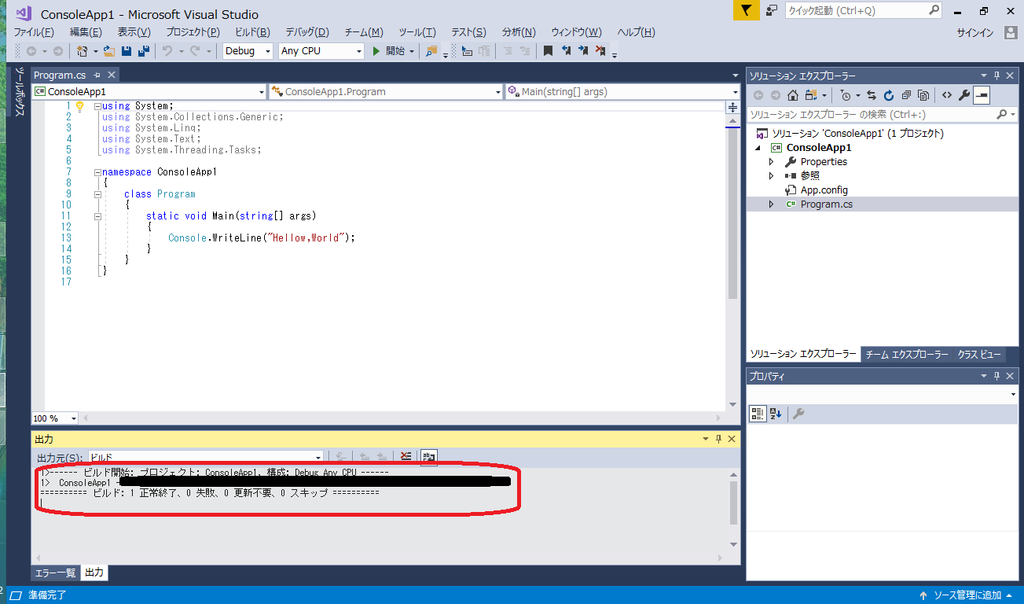
Task: Pin the Program.cs tab
Action: [x=97, y=75]
